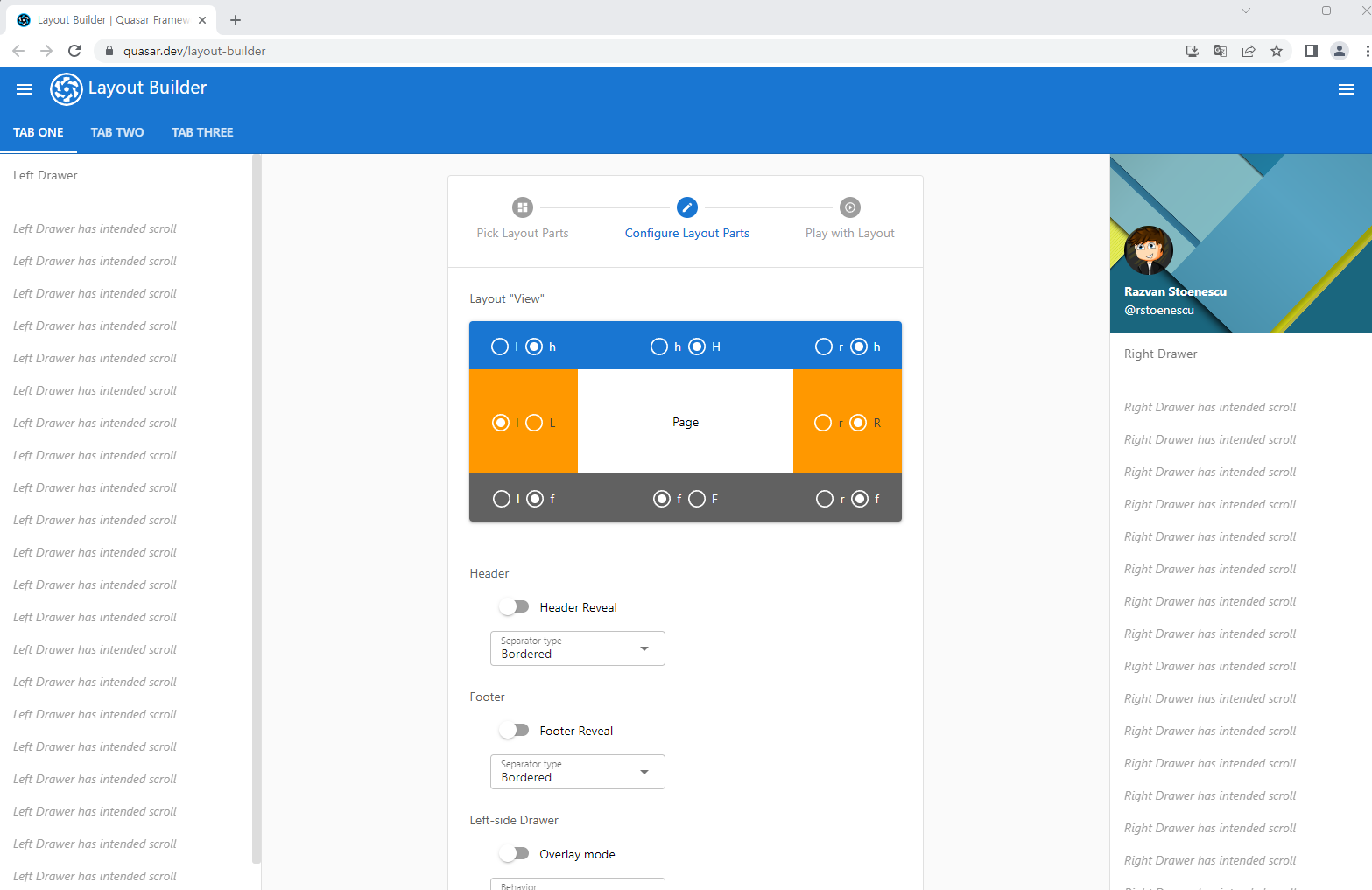Reload the page in browser
The image size is (1372, 890).
[x=74, y=51]
